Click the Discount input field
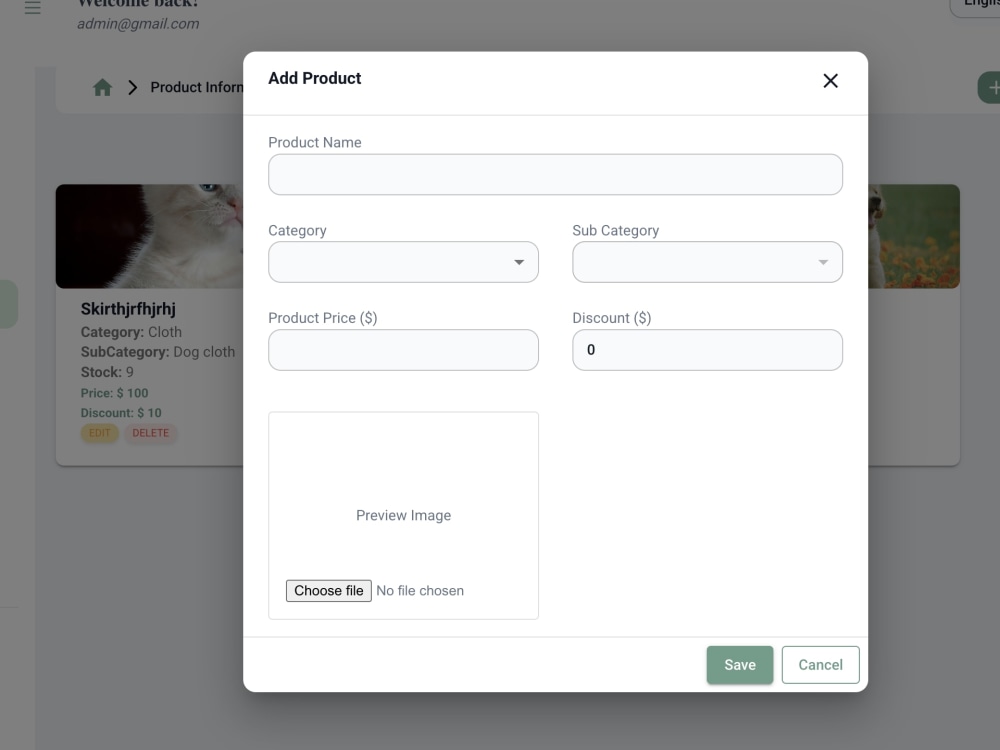Screen dimensions: 1000x750 [707, 349]
